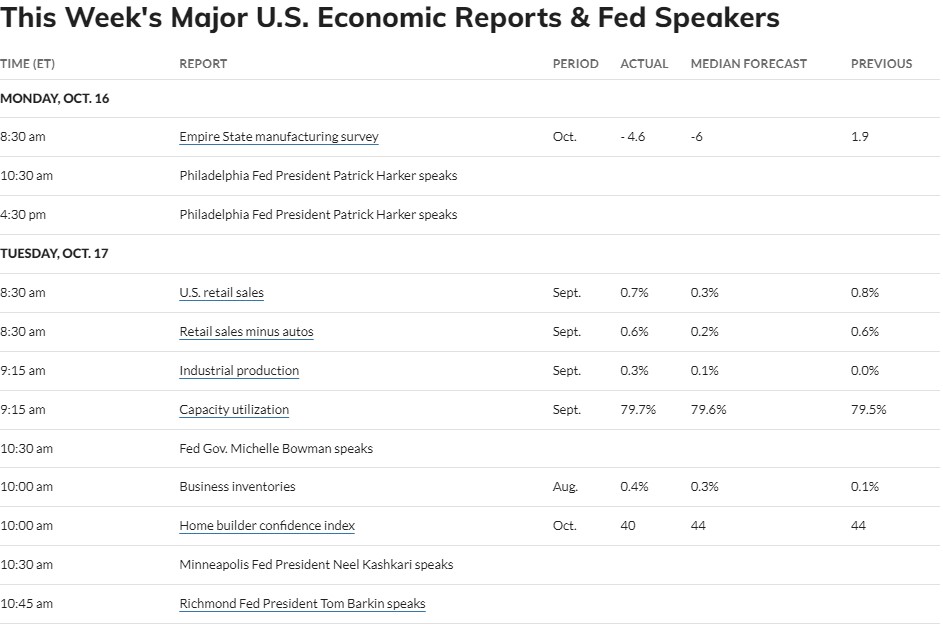Viewport: 943px width, 629px height.
Task: Open Home builder confidence index link
Action: 267,526
